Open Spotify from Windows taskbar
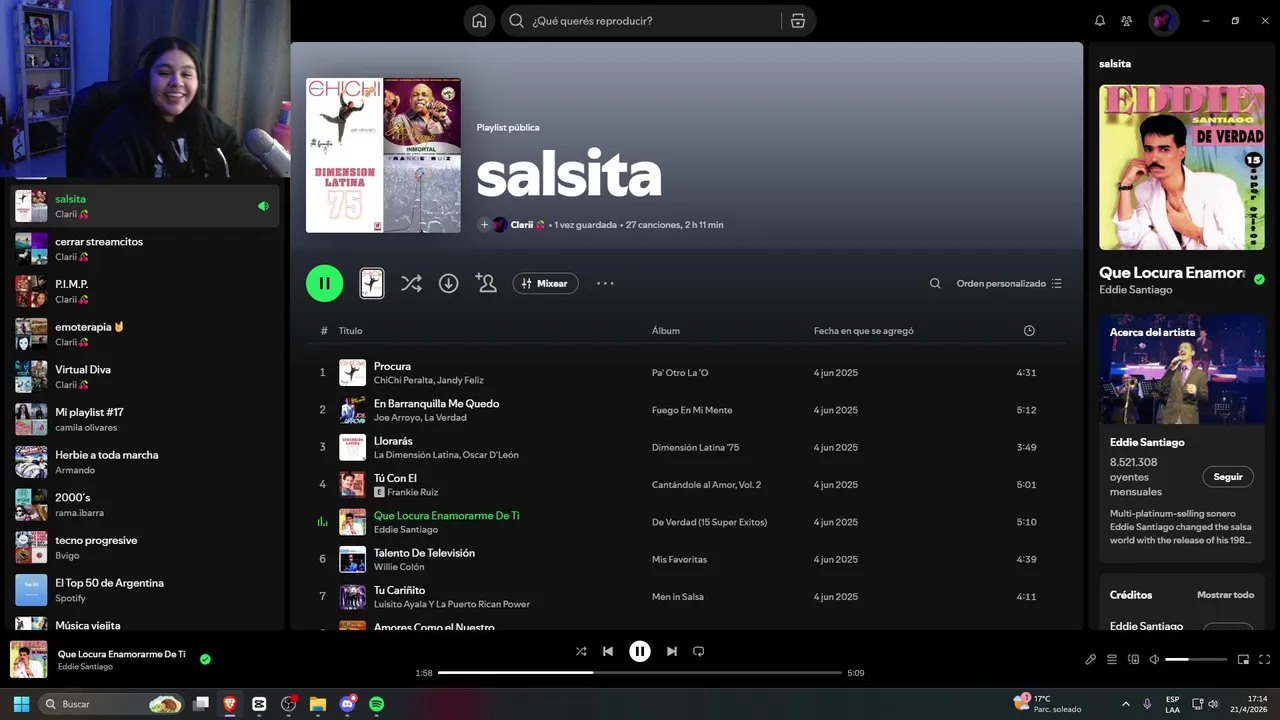The image size is (1280, 720). pos(376,704)
